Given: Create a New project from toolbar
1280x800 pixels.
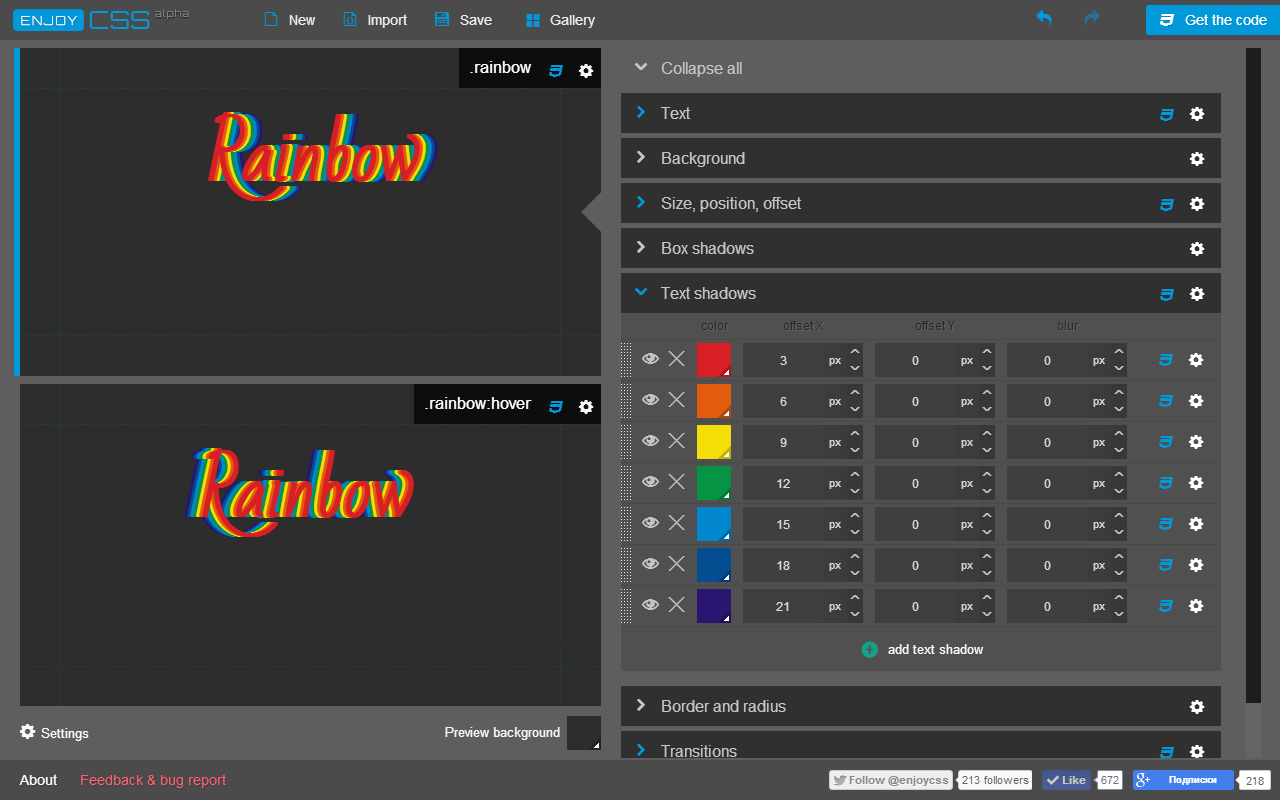Looking at the screenshot, I should pos(289,20).
